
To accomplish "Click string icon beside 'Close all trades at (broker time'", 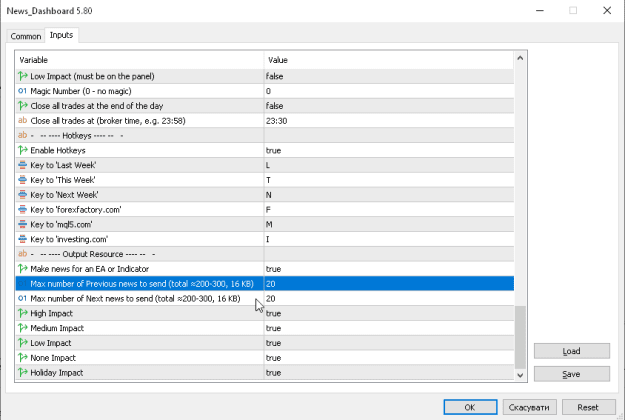I will 23,120.
